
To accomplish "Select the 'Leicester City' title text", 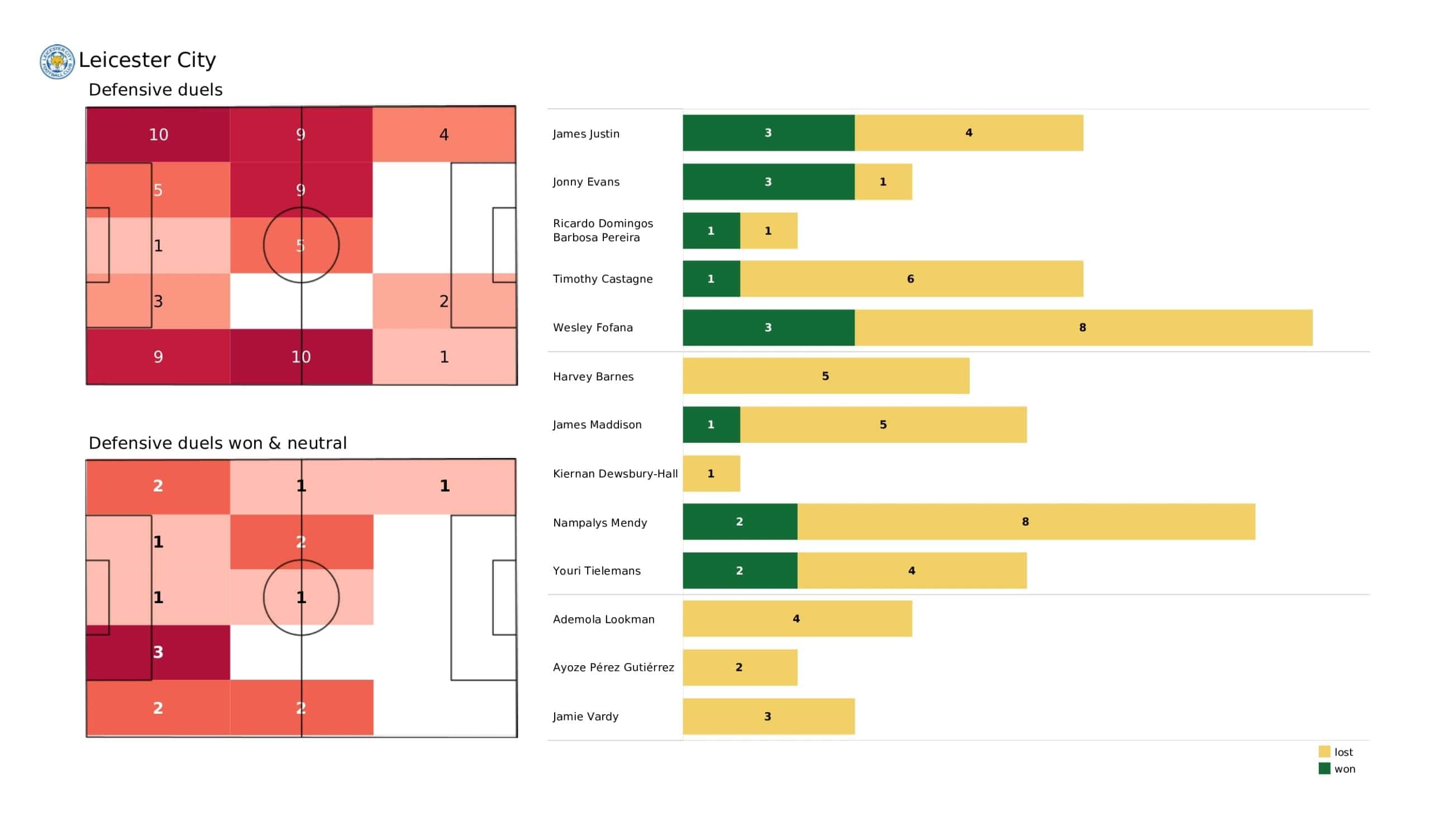I will pos(147,60).
